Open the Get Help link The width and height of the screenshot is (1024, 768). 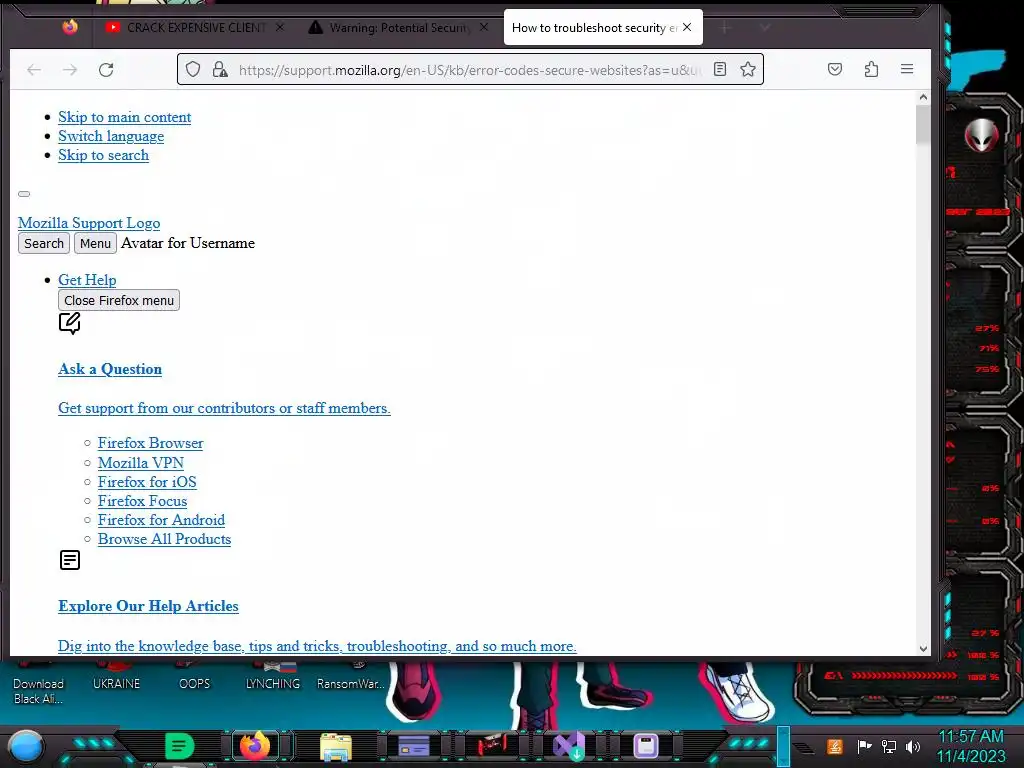coord(88,280)
